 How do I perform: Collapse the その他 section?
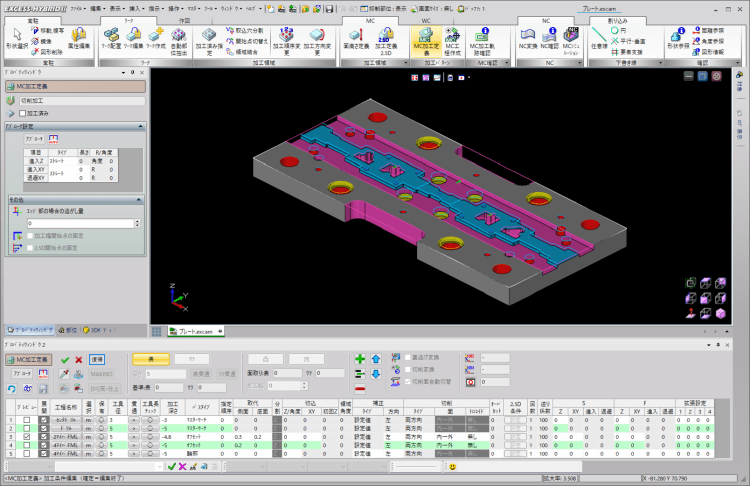139,199
